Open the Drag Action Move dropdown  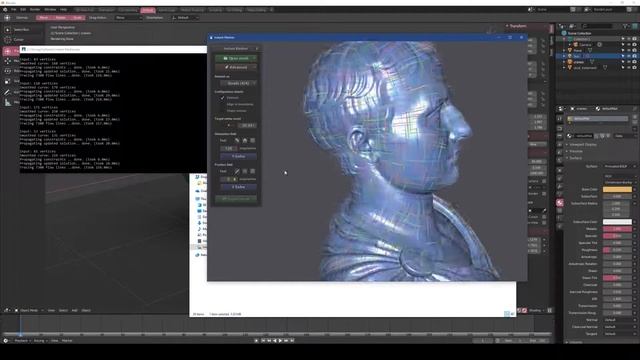[128, 18]
